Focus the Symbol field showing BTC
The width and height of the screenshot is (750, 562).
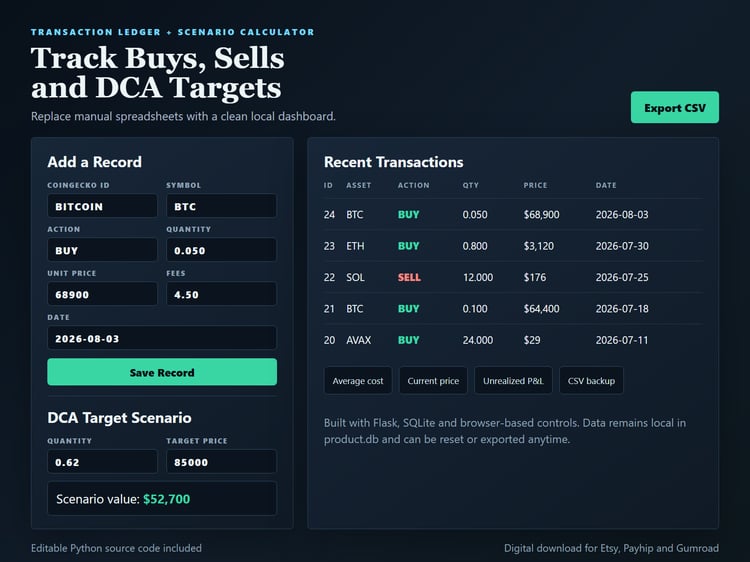[x=221, y=206]
